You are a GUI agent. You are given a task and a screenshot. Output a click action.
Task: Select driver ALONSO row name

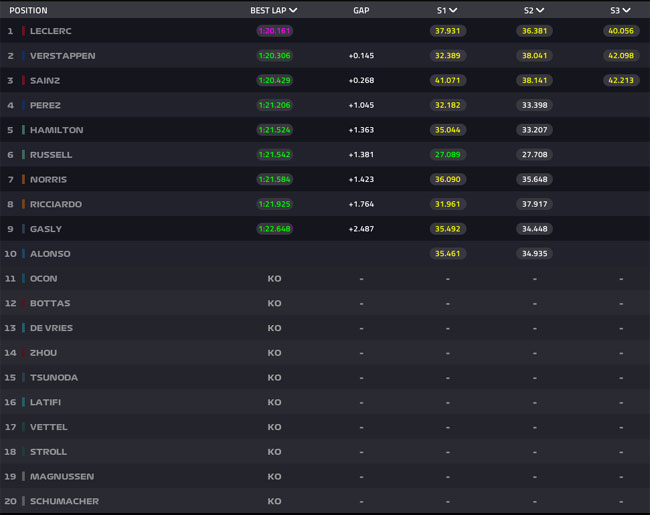50,254
